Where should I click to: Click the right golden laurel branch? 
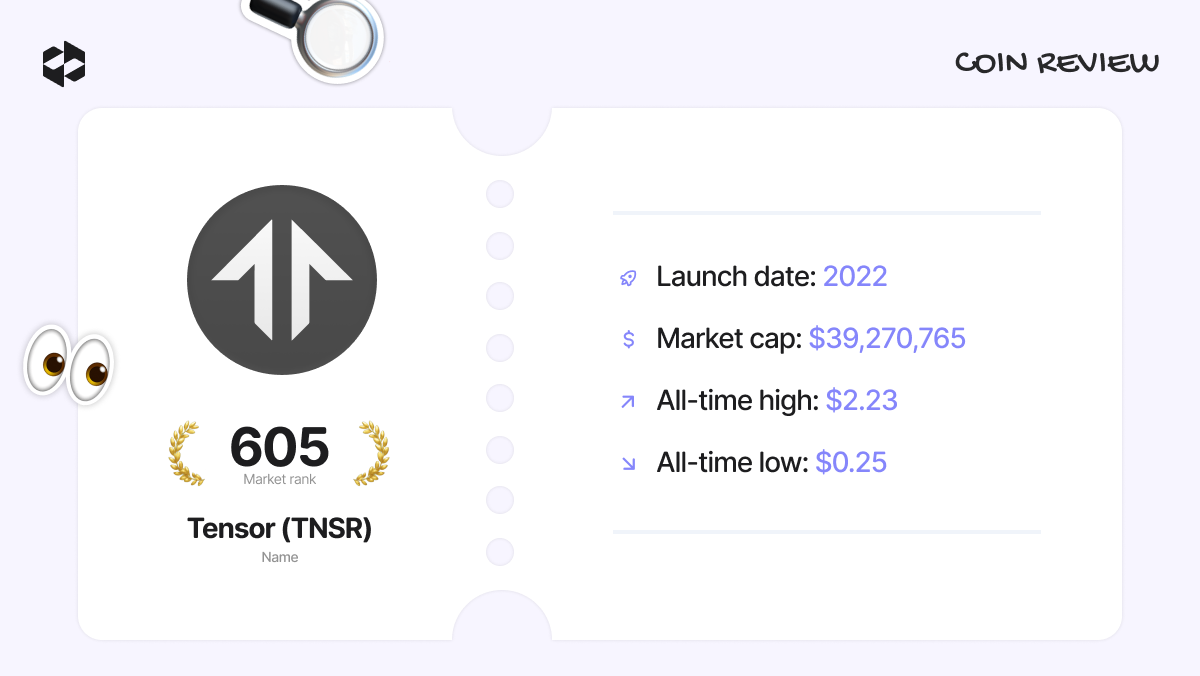(x=371, y=454)
